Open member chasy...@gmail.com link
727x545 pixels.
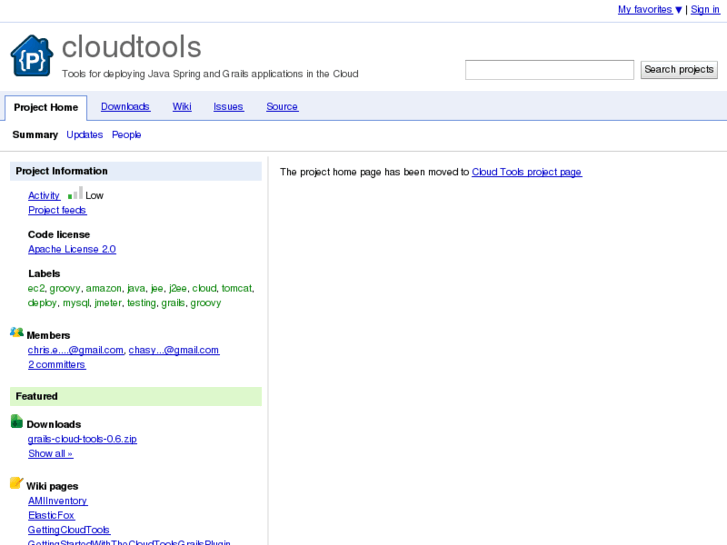[x=174, y=350]
